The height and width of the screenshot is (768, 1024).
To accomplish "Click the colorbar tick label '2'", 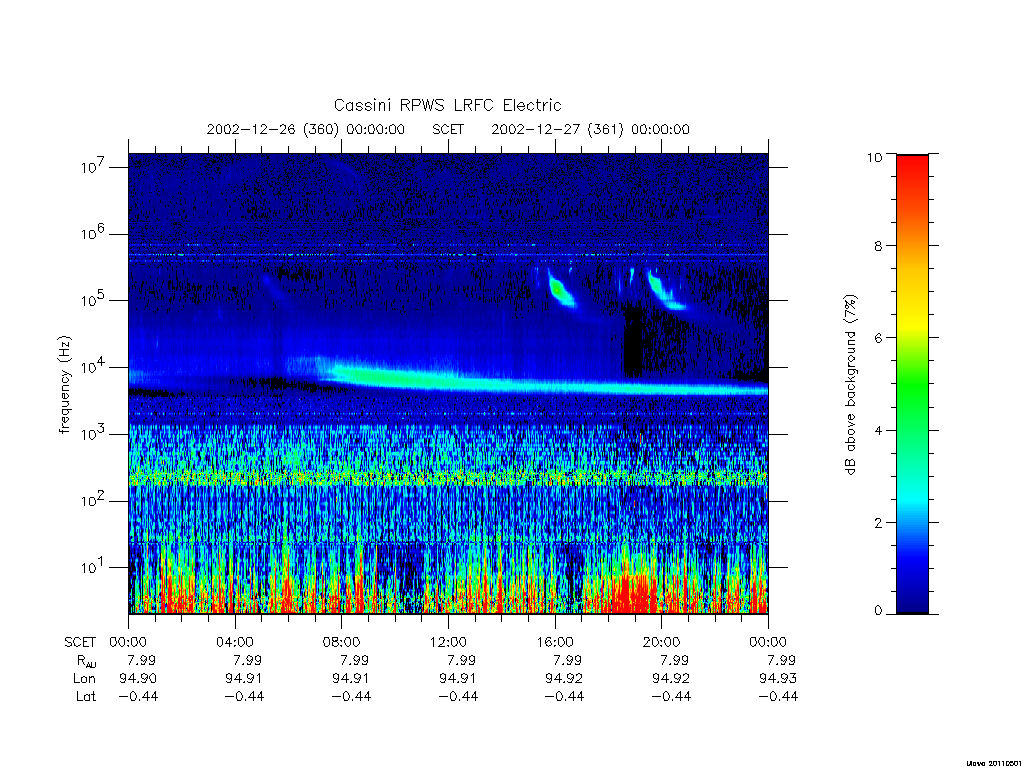I will [x=878, y=522].
